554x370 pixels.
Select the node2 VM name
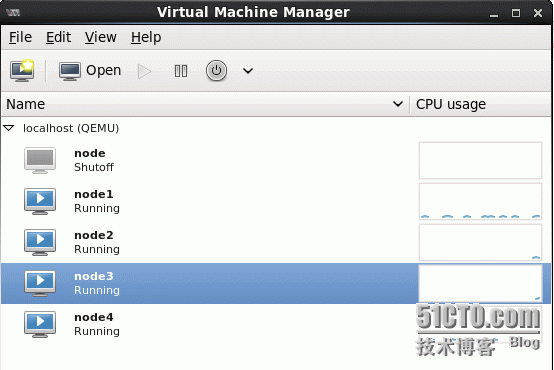[x=94, y=235]
